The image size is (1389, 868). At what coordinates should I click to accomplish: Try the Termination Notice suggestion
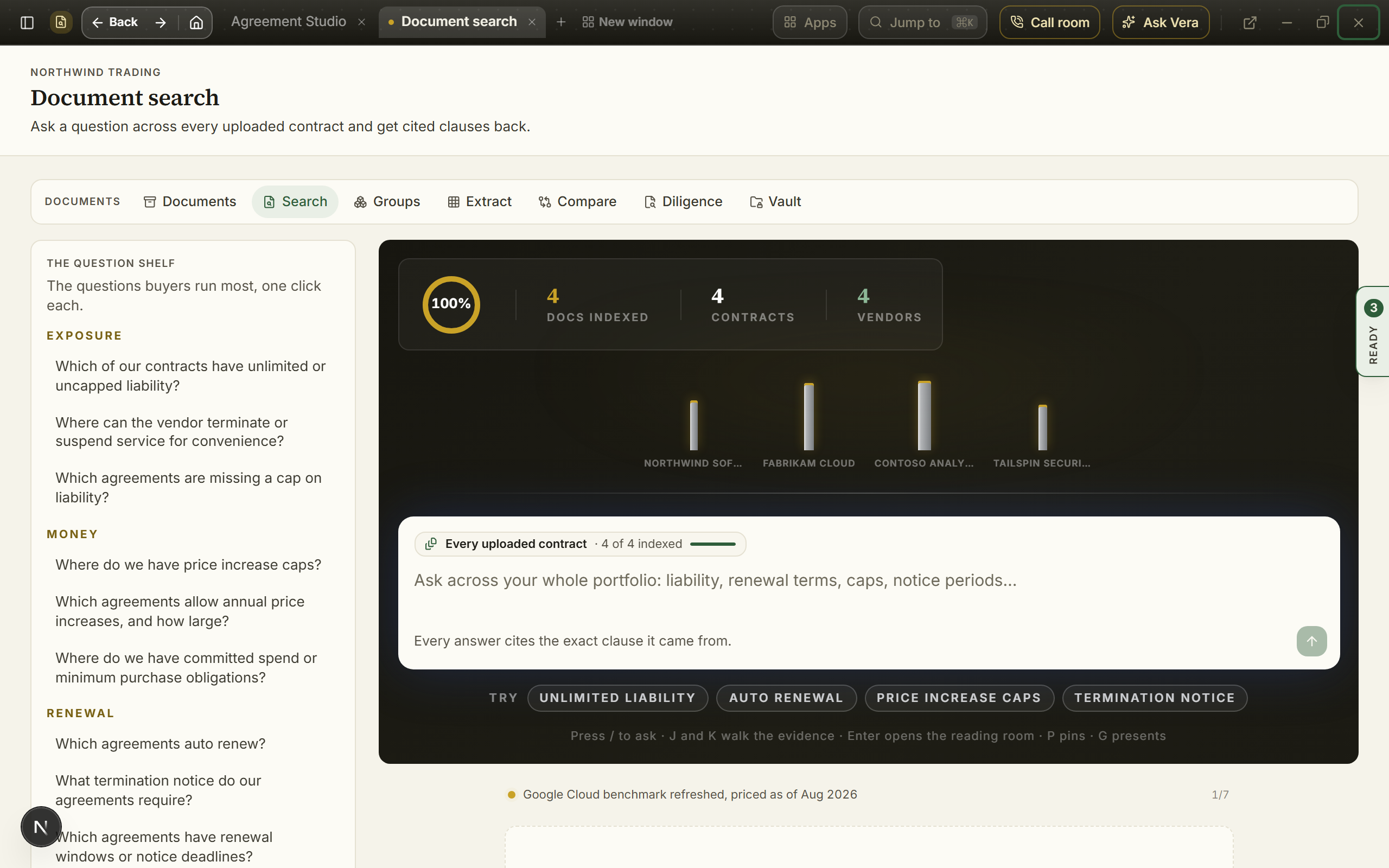tap(1155, 698)
